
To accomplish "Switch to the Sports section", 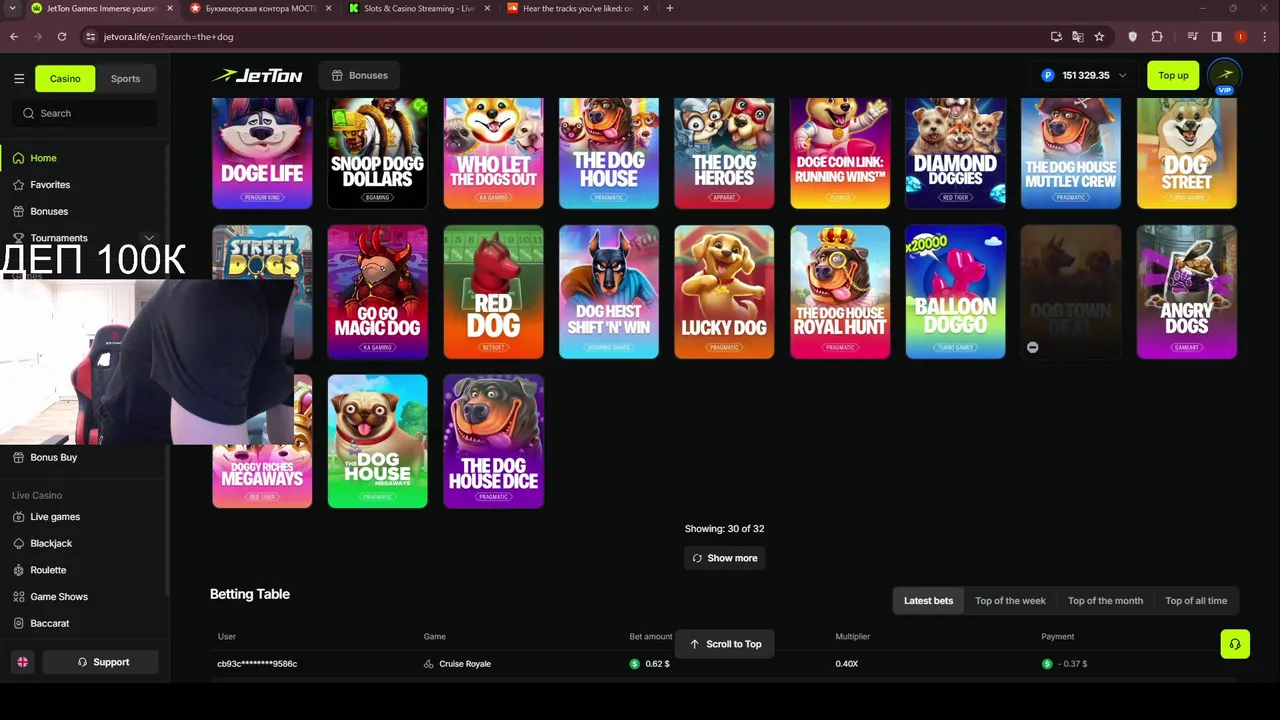I will 125,78.
